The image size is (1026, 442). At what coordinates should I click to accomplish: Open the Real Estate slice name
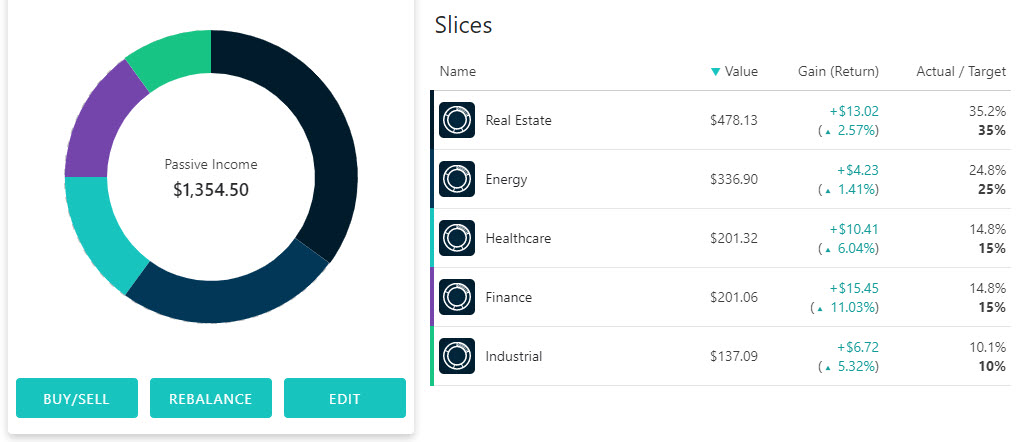[x=518, y=120]
